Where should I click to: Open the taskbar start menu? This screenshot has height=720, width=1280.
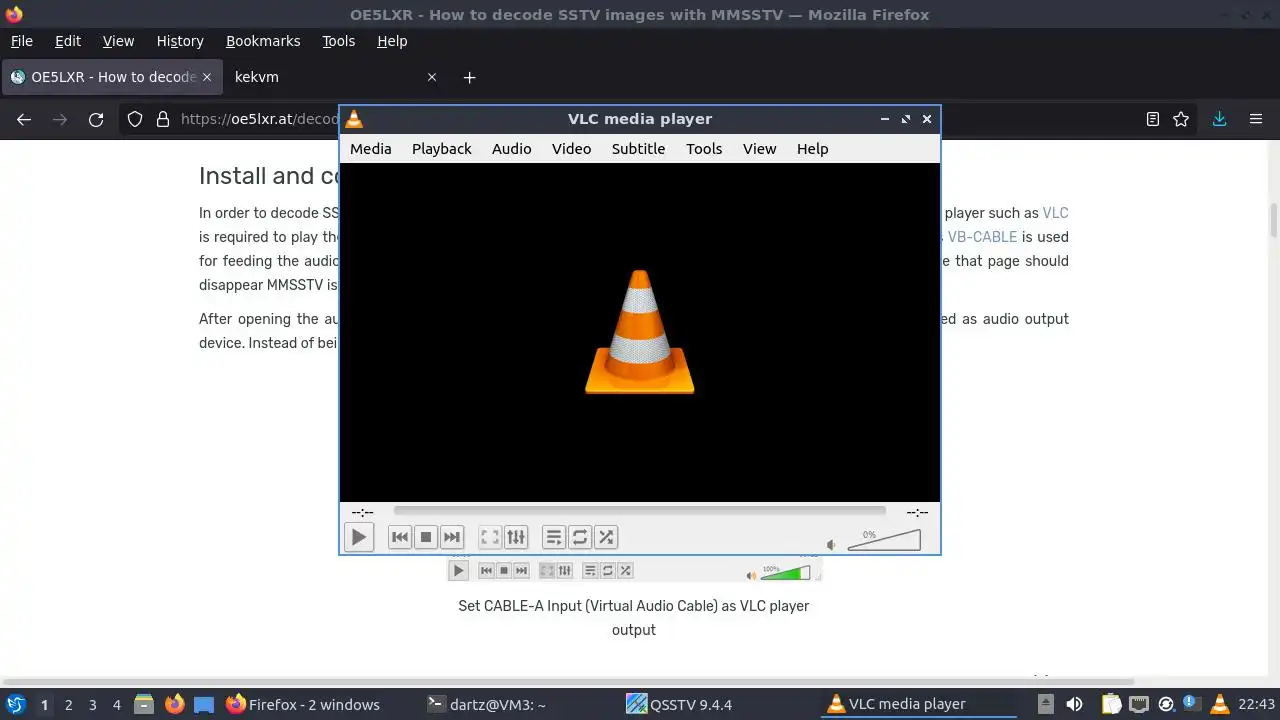15,704
